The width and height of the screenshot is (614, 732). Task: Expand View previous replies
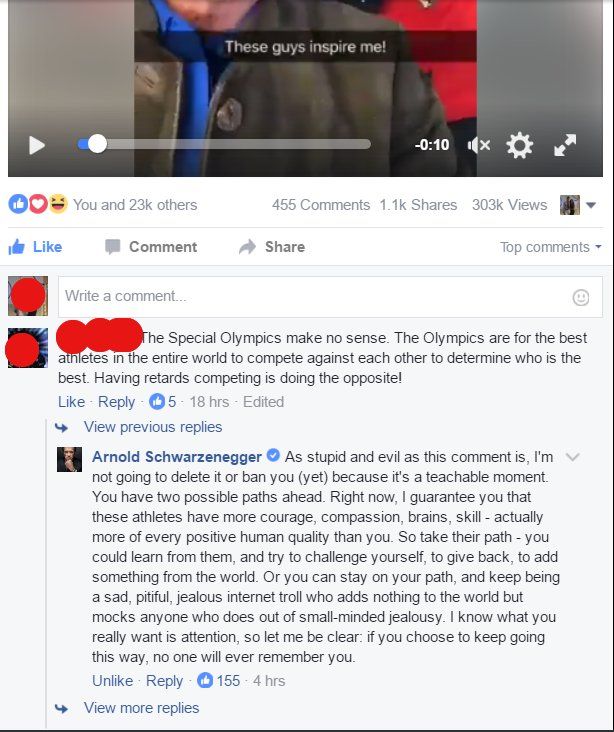click(x=153, y=427)
